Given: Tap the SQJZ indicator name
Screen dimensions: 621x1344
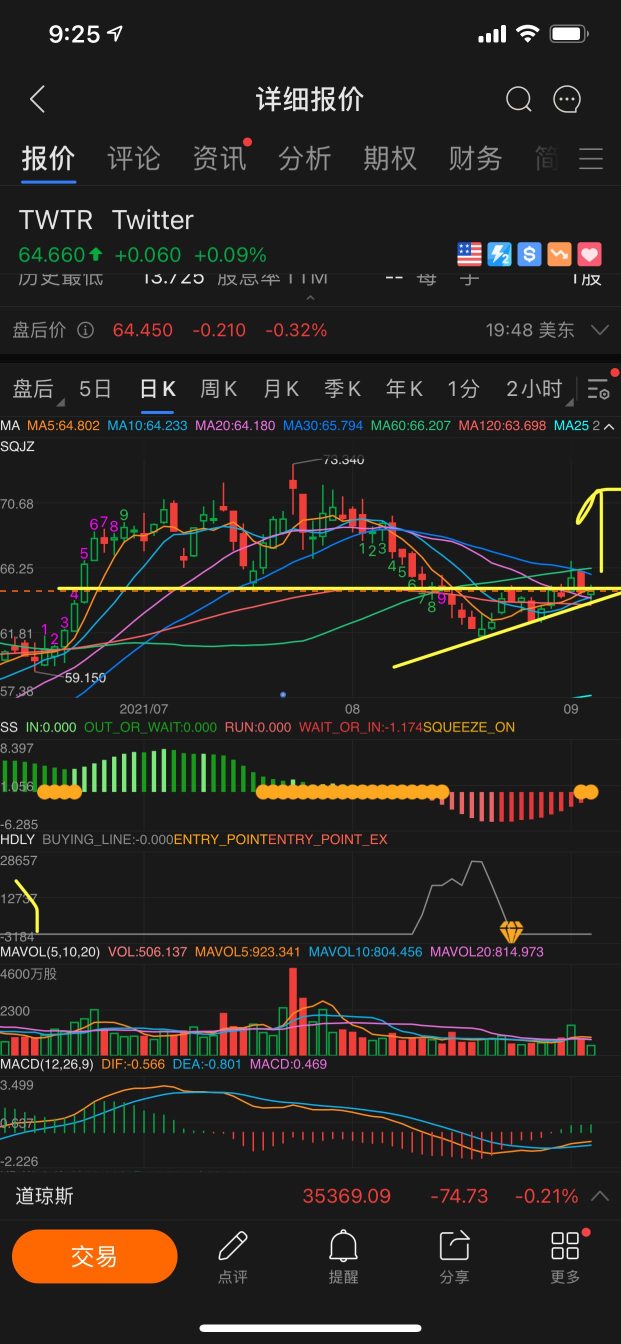Looking at the screenshot, I should (x=18, y=446).
